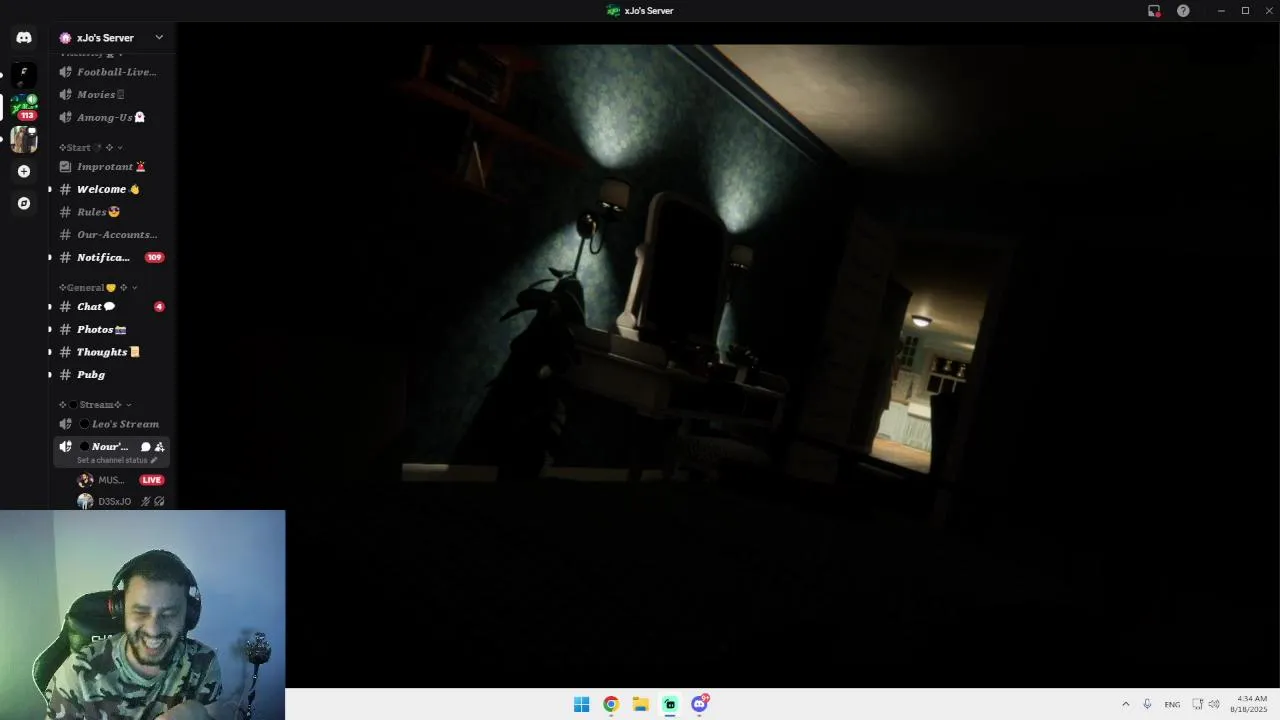1280x720 pixels.
Task: Open the Notifica... channel with 109 badge
Action: point(111,258)
